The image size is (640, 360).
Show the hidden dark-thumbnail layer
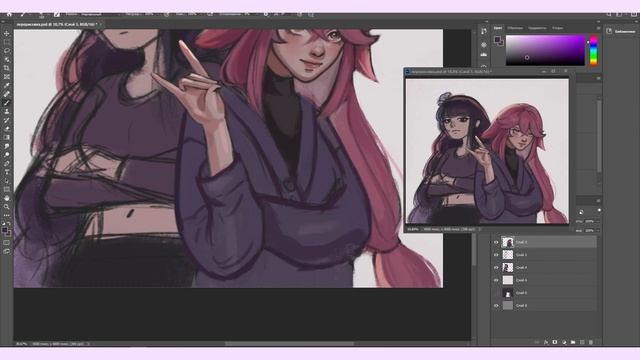tap(496, 293)
